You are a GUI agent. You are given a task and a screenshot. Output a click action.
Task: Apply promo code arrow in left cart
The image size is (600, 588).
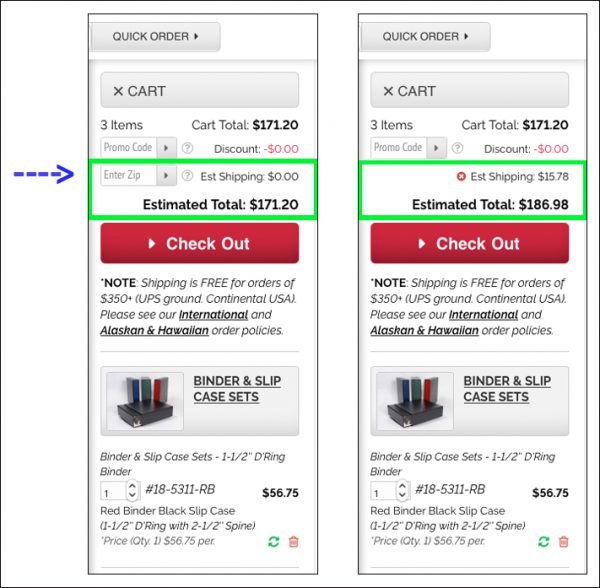coord(166,148)
